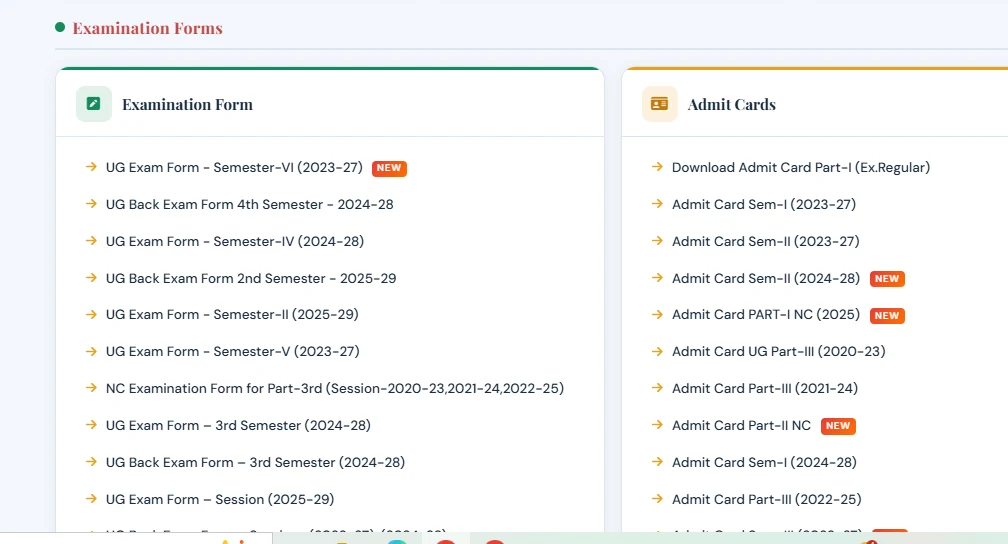Open UG Exam Form 3rd Semester (2024-28)
This screenshot has width=1008, height=544.
[x=238, y=425]
